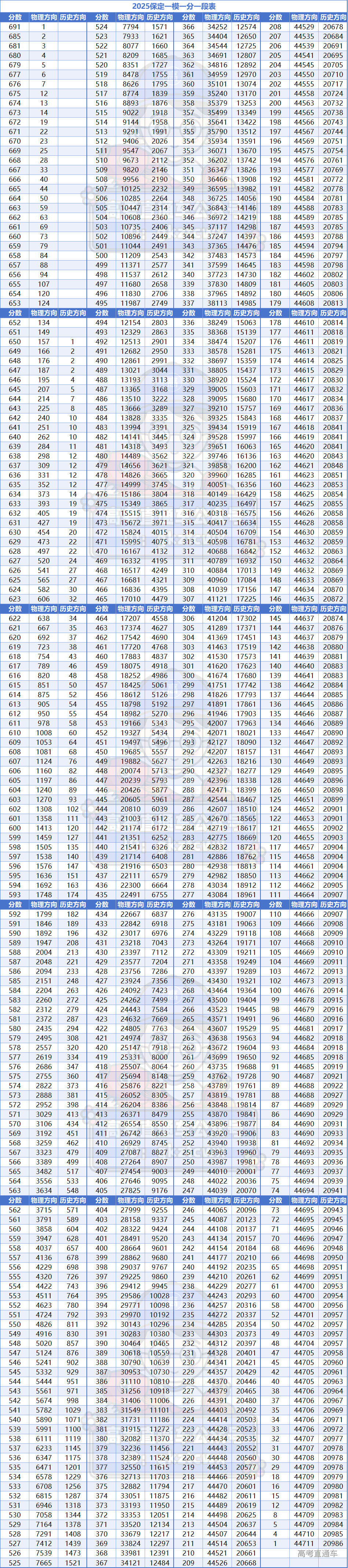
Task: Select physics count 34121 in score 367 row
Action: coord(130,1562)
